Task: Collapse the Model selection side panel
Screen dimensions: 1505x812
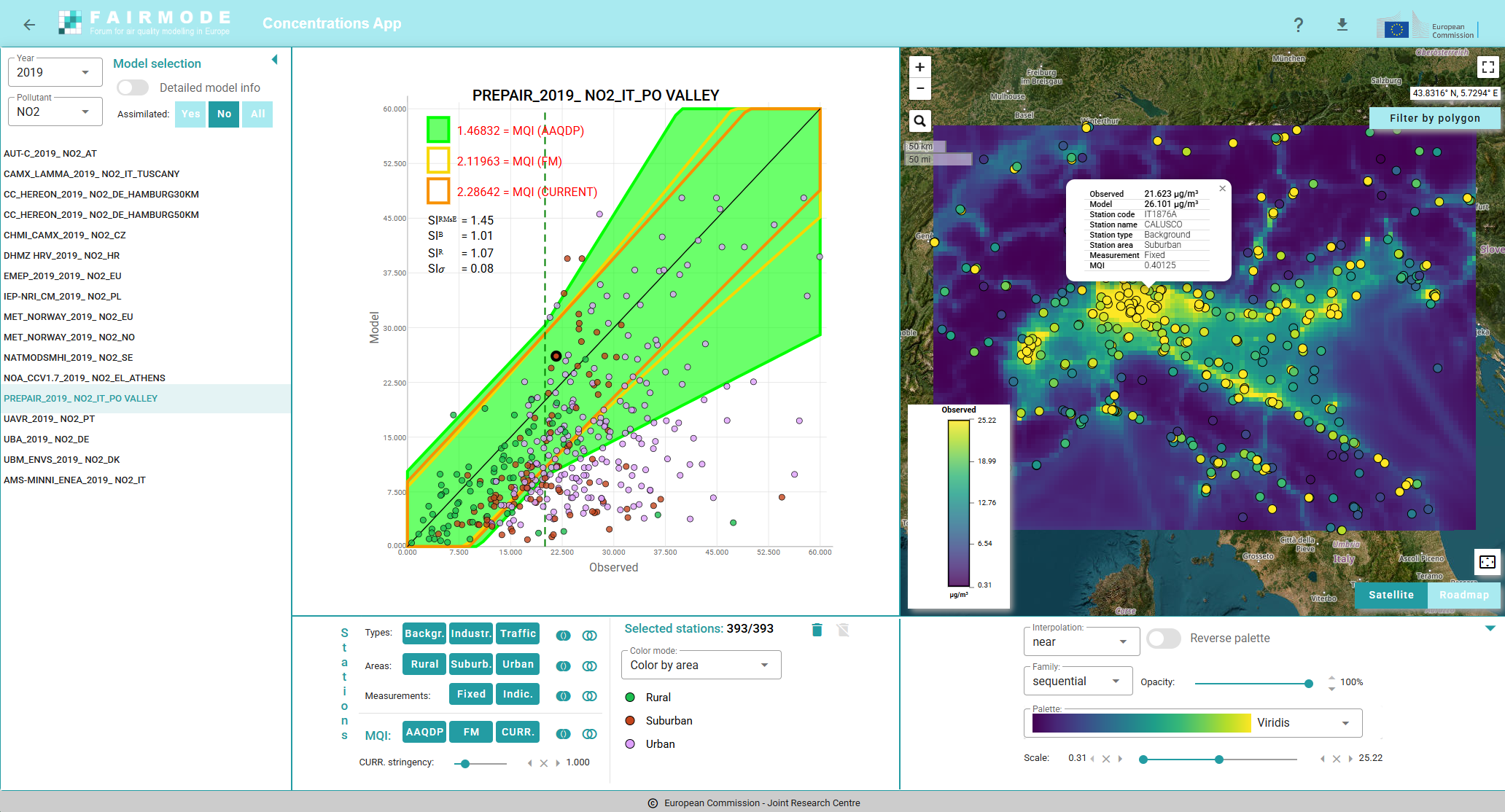Action: pyautogui.click(x=275, y=60)
